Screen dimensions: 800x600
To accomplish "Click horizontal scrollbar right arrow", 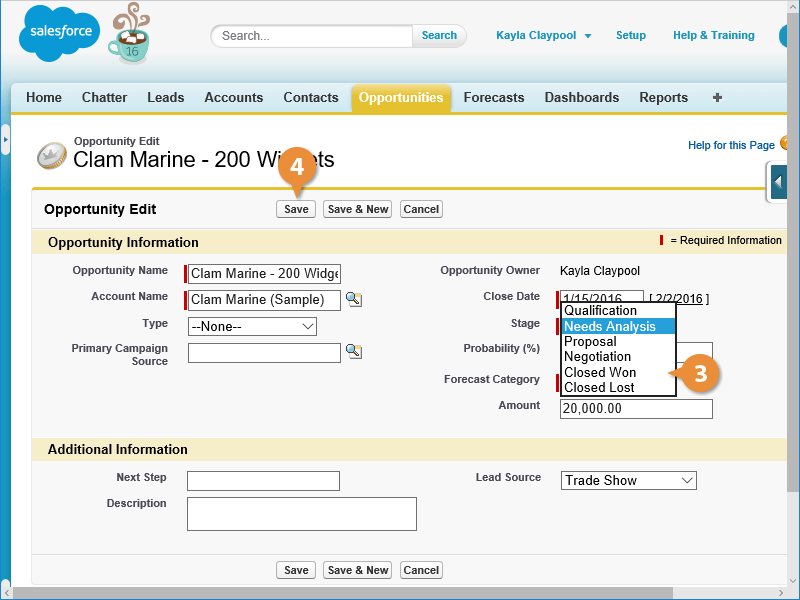I will 782,593.
